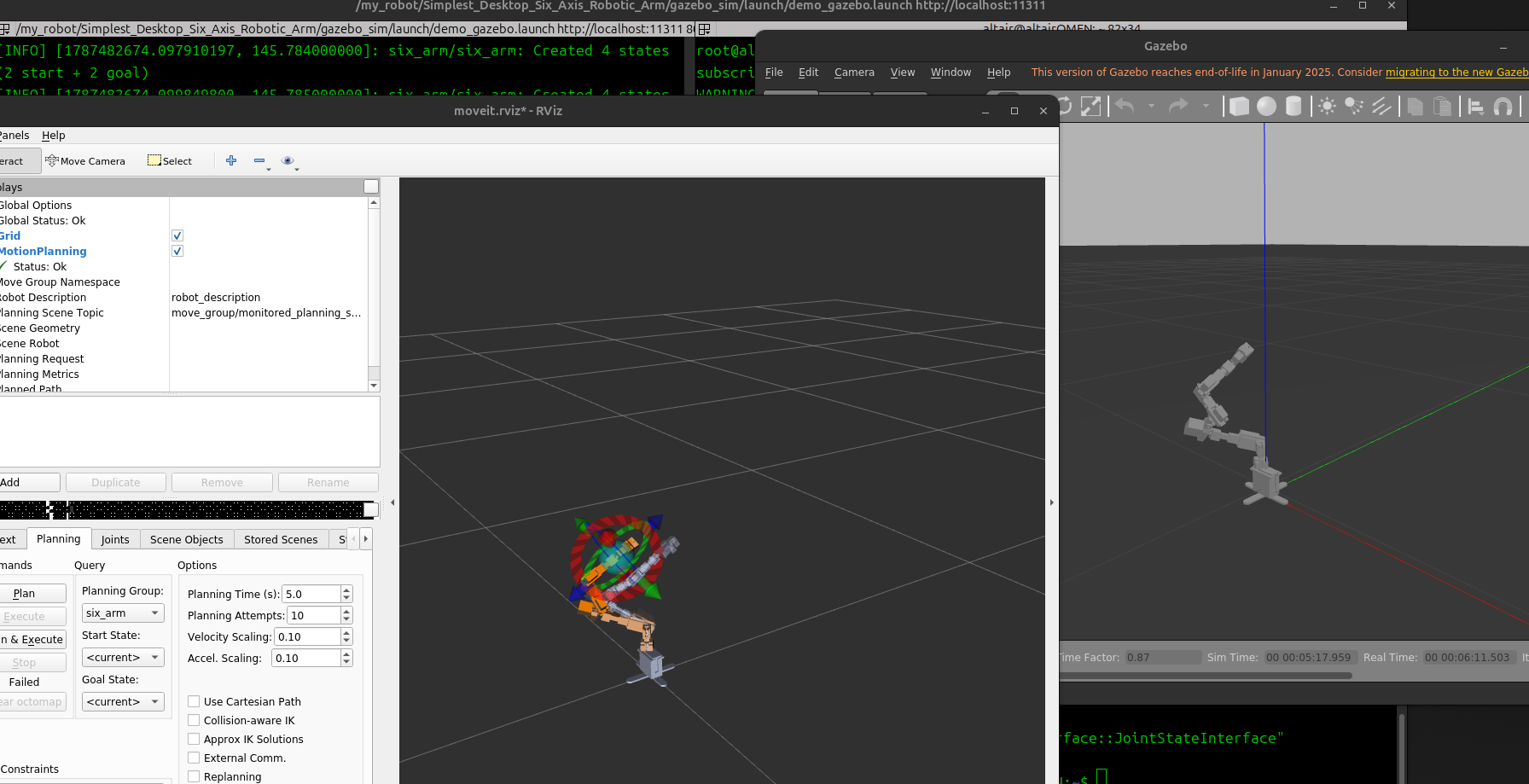Increase the Velocity Scaling stepper value
The height and width of the screenshot is (784, 1529).
(346, 632)
